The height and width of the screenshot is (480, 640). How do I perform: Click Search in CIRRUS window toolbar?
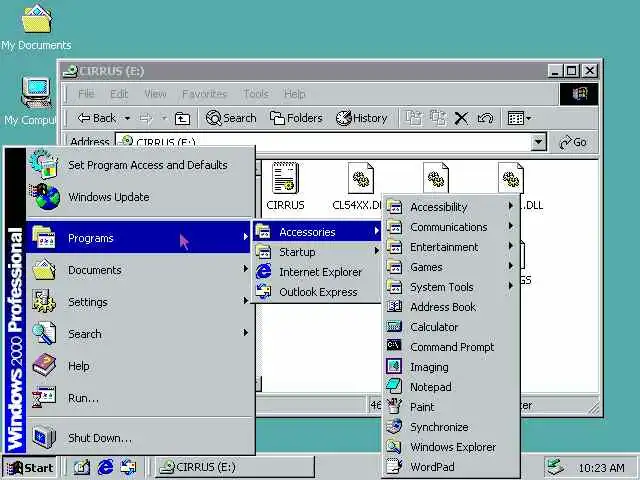coord(231,118)
